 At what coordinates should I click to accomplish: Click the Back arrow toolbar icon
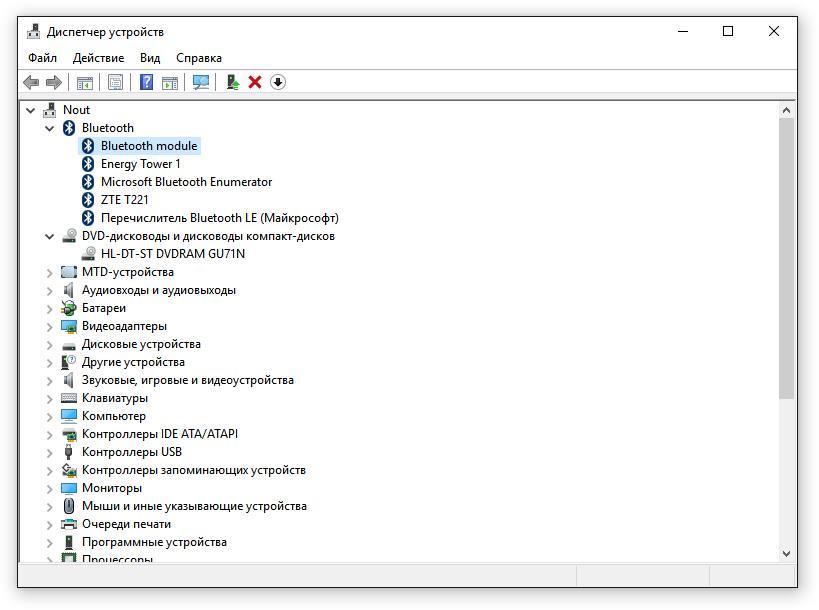coord(31,82)
